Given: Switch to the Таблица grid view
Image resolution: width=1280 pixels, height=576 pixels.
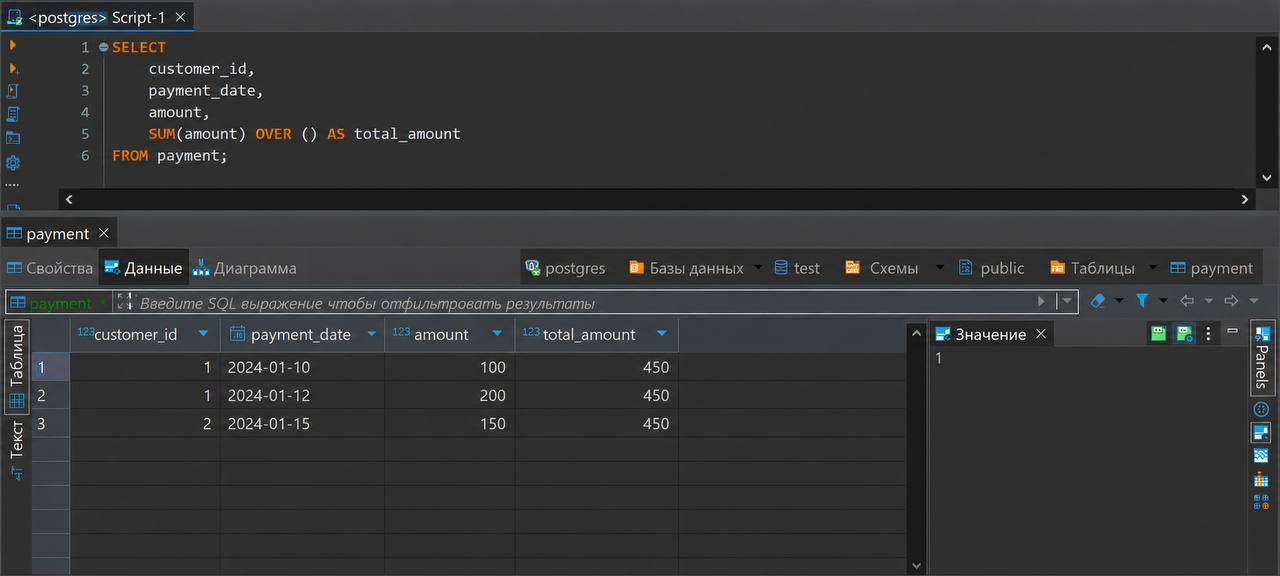Looking at the screenshot, I should coord(16,366).
